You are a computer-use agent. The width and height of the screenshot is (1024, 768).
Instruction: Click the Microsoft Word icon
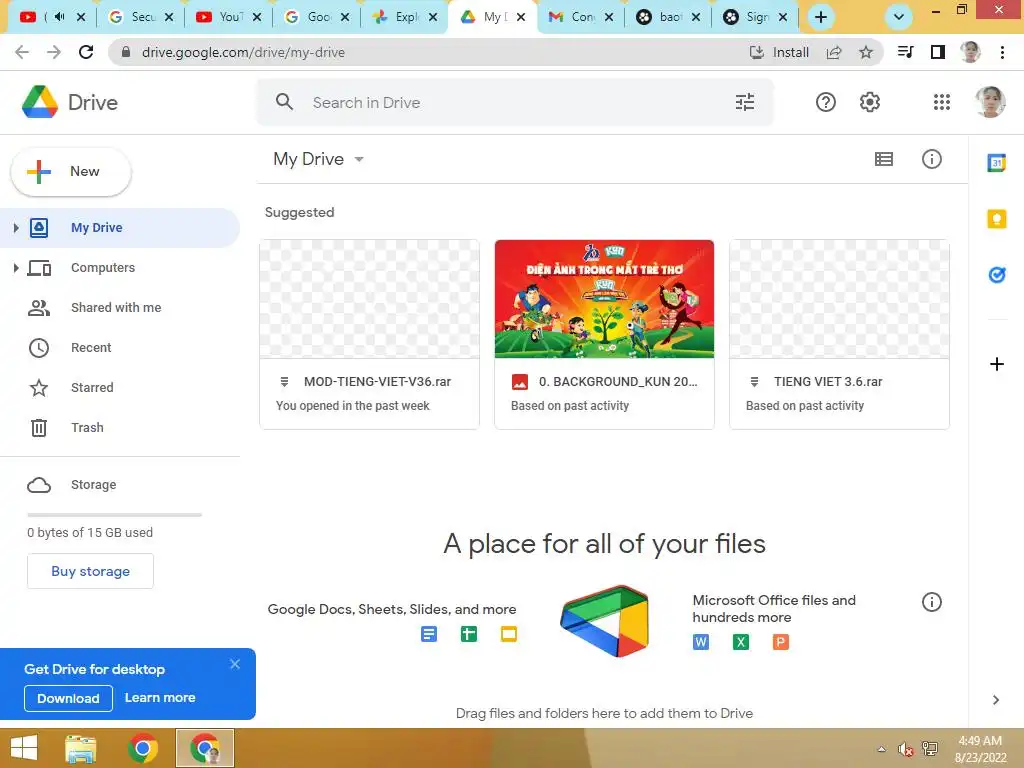tap(701, 642)
